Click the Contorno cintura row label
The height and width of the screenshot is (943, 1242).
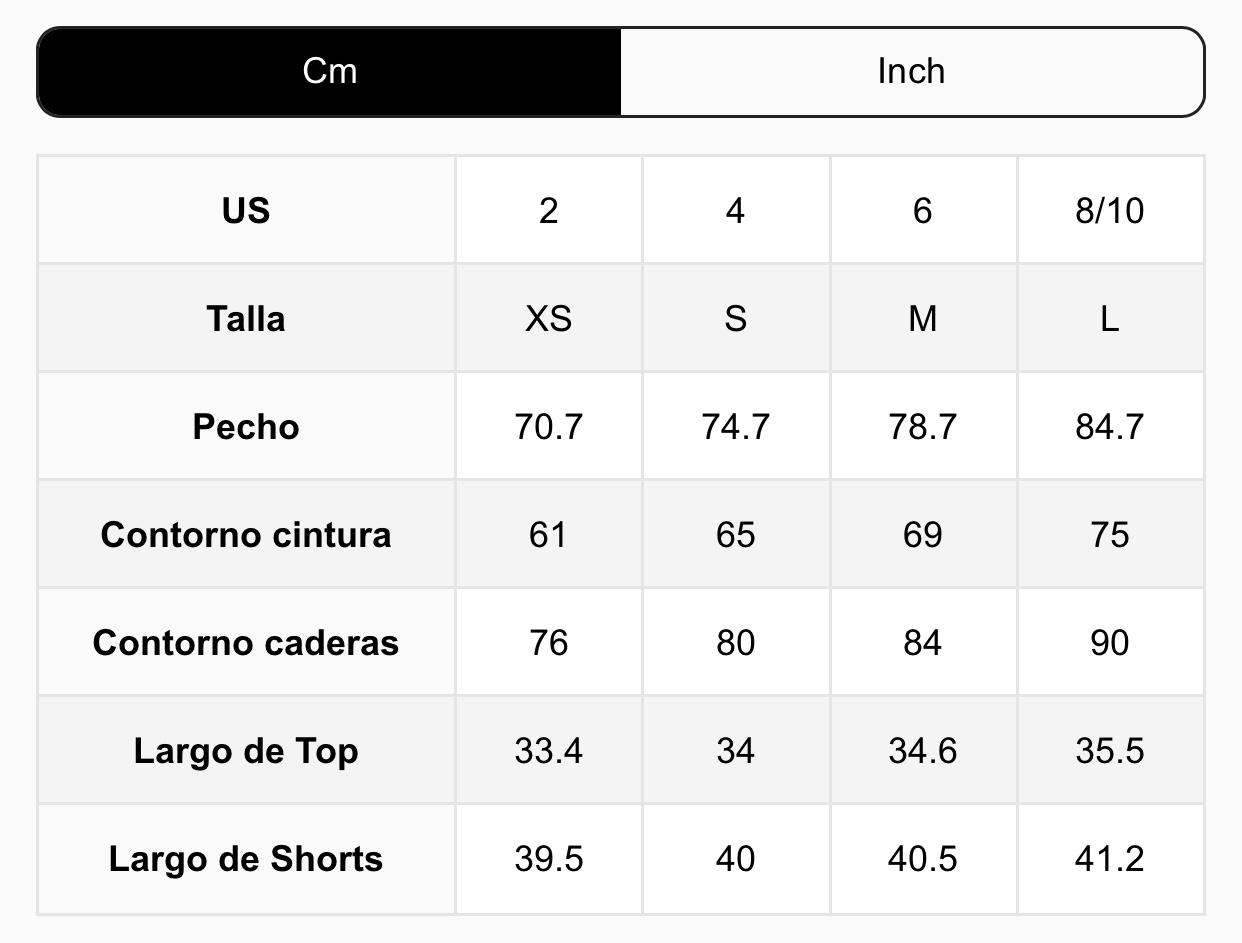(x=246, y=535)
